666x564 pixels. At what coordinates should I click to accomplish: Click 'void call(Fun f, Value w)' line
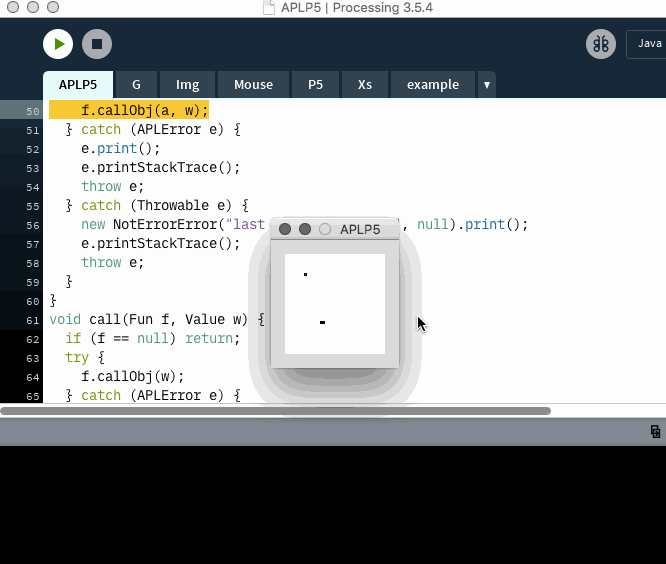(x=157, y=319)
